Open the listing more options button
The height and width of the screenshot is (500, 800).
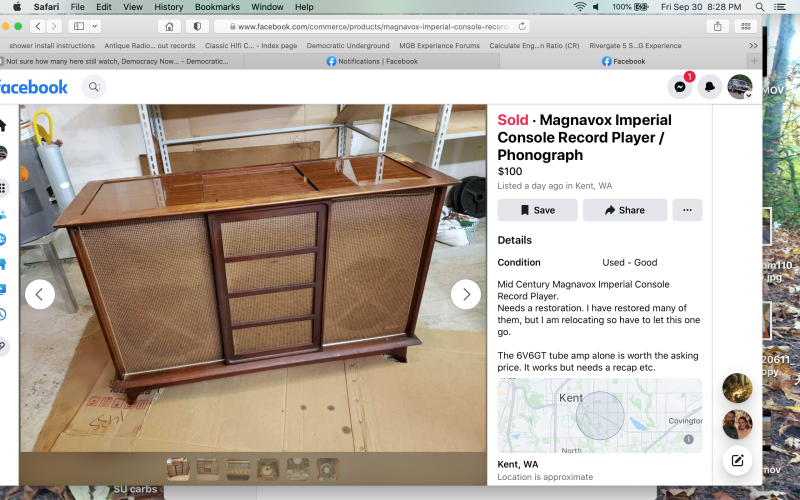tap(687, 210)
